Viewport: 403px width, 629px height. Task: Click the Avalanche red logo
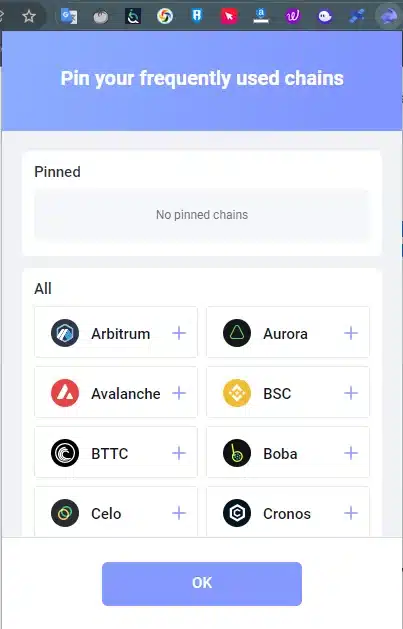click(65, 393)
